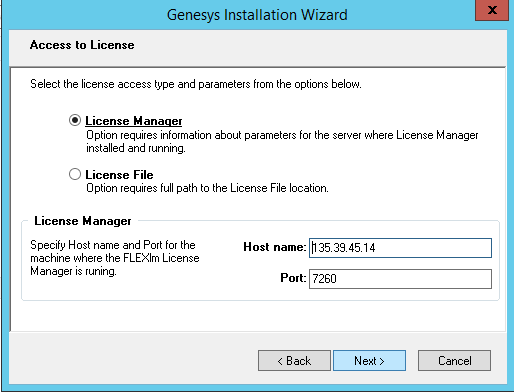Focus the Host name input field
514x392 pixels.
400,248
